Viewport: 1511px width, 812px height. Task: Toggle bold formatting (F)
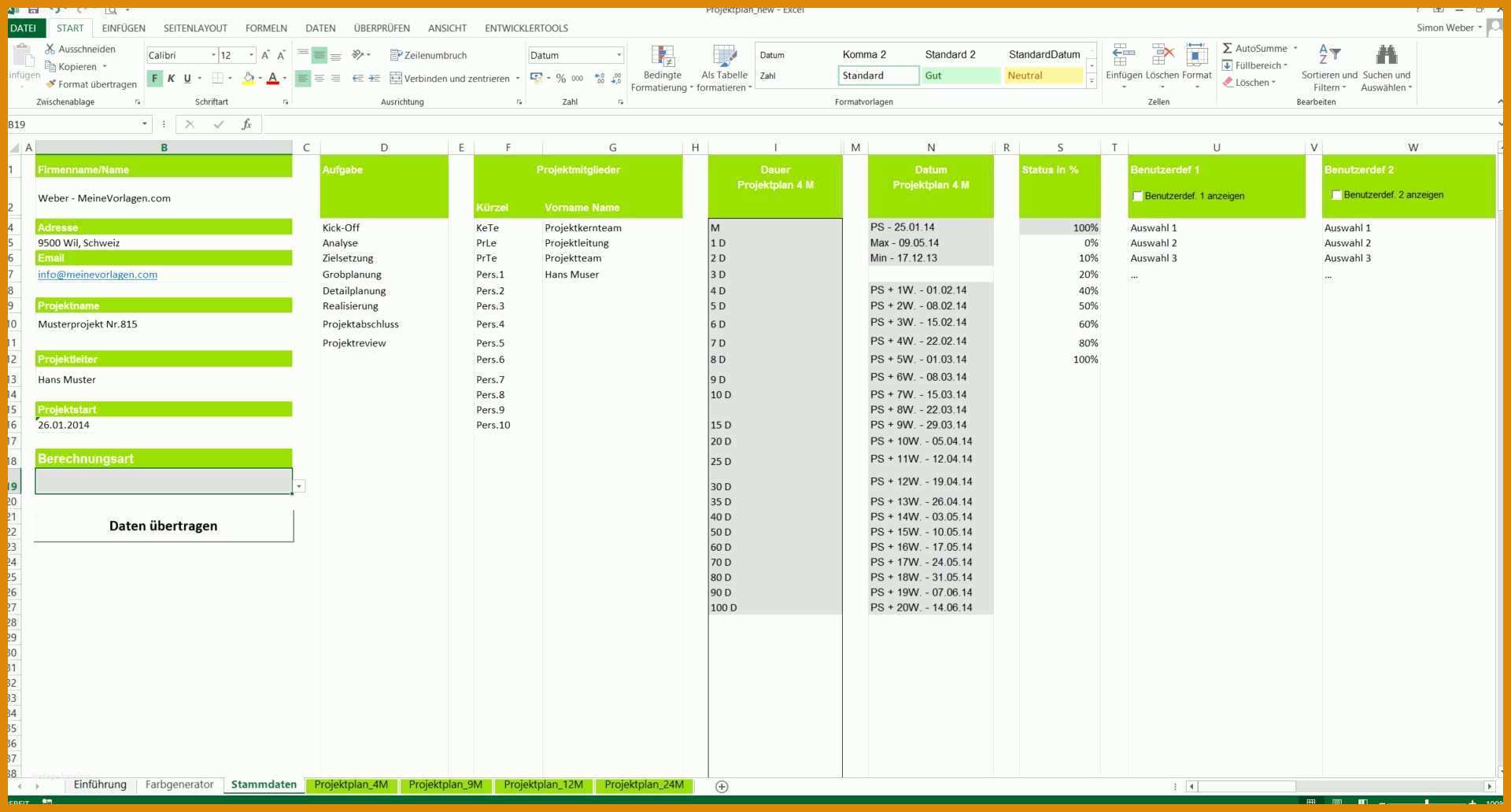pos(155,79)
